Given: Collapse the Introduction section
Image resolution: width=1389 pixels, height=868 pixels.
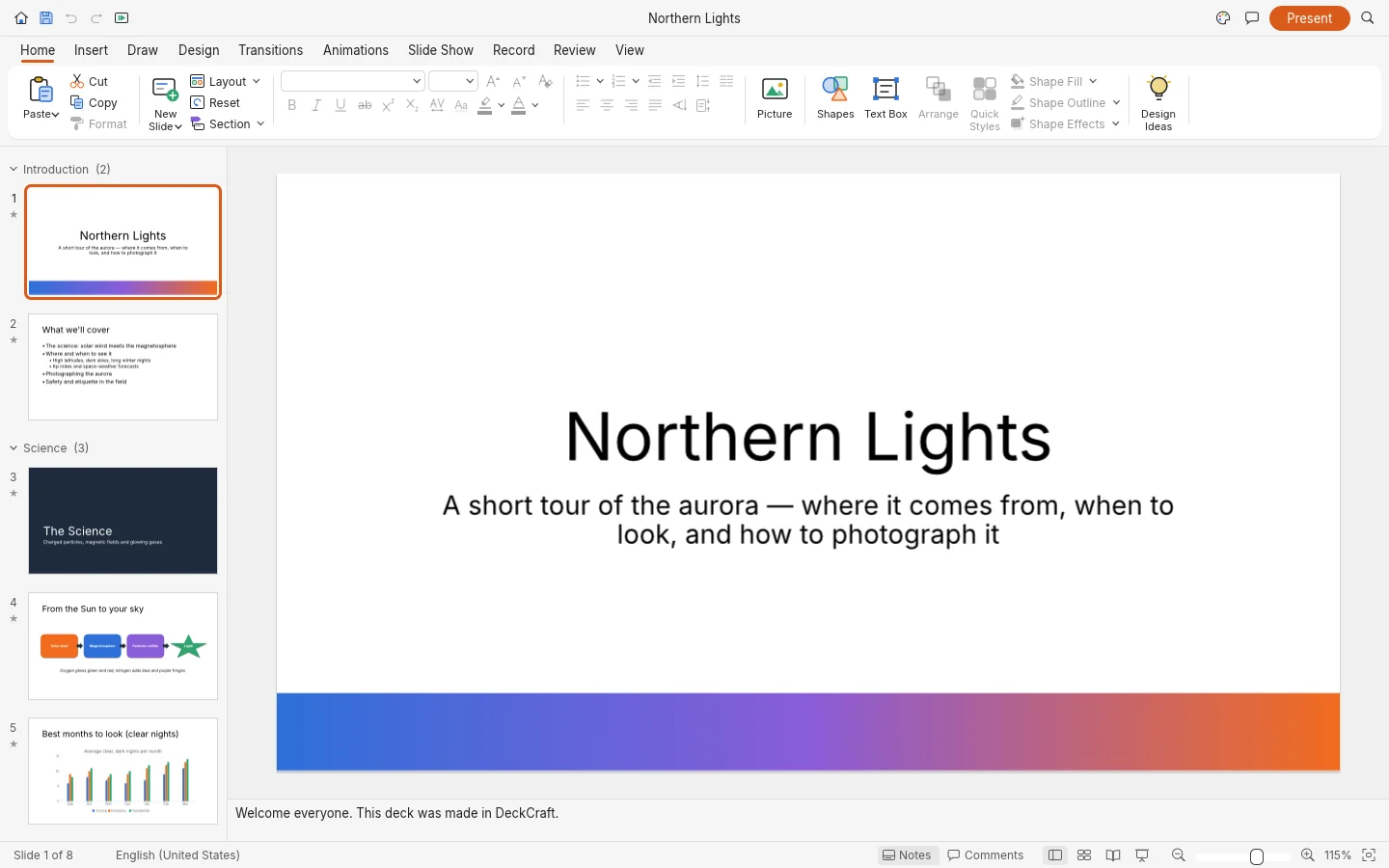Looking at the screenshot, I should 14,170.
